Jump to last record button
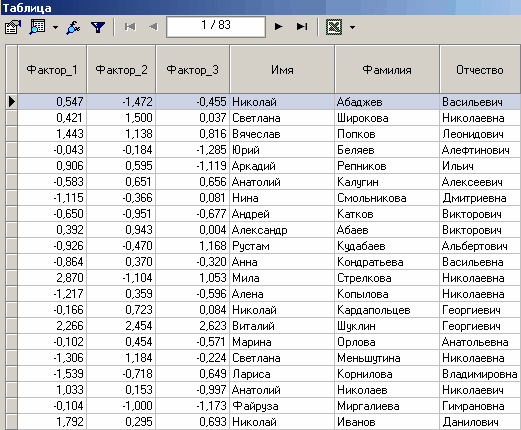This screenshot has height=430, width=521. (302, 27)
